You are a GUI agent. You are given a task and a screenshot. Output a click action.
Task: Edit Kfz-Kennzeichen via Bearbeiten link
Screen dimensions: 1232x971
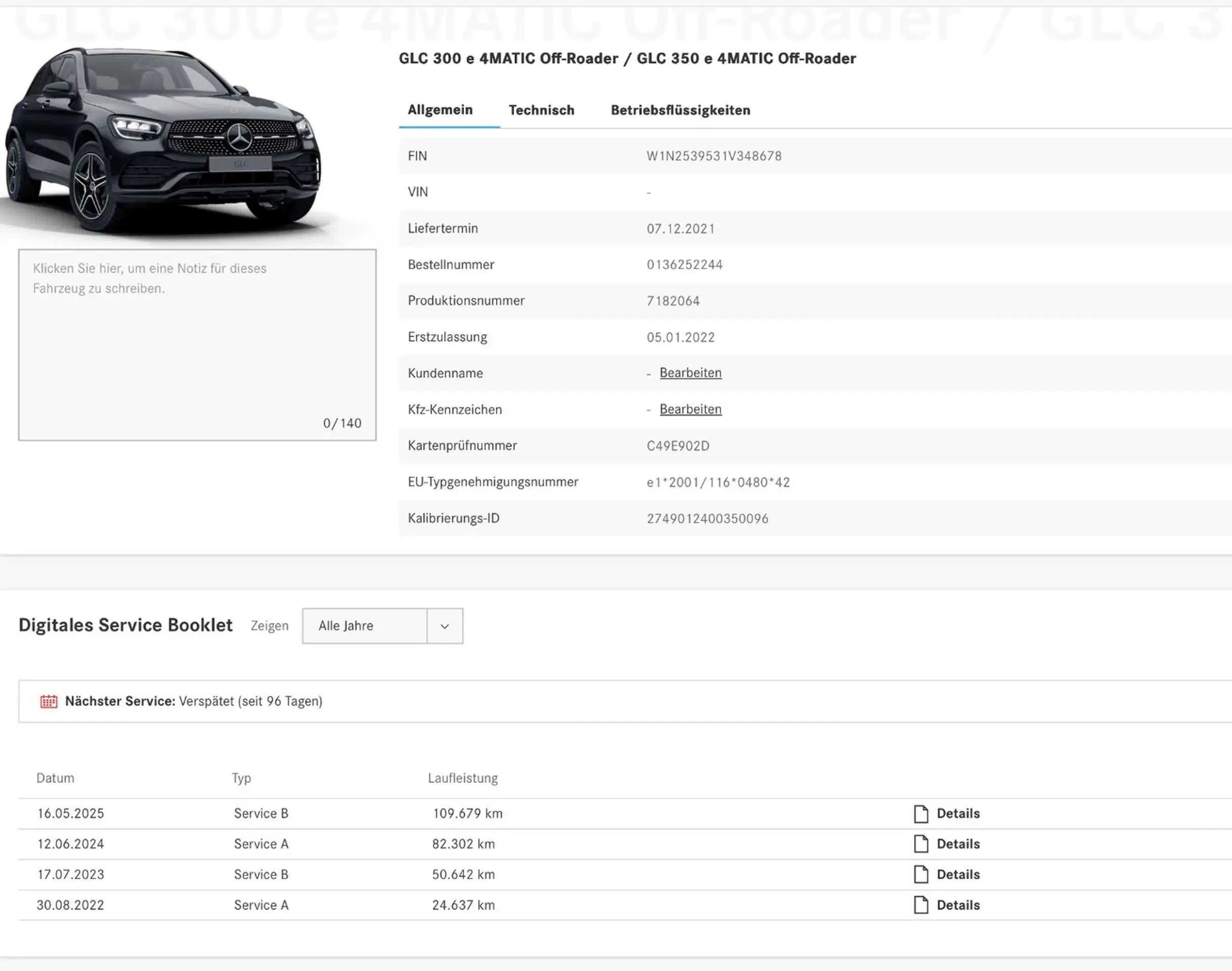click(x=690, y=409)
